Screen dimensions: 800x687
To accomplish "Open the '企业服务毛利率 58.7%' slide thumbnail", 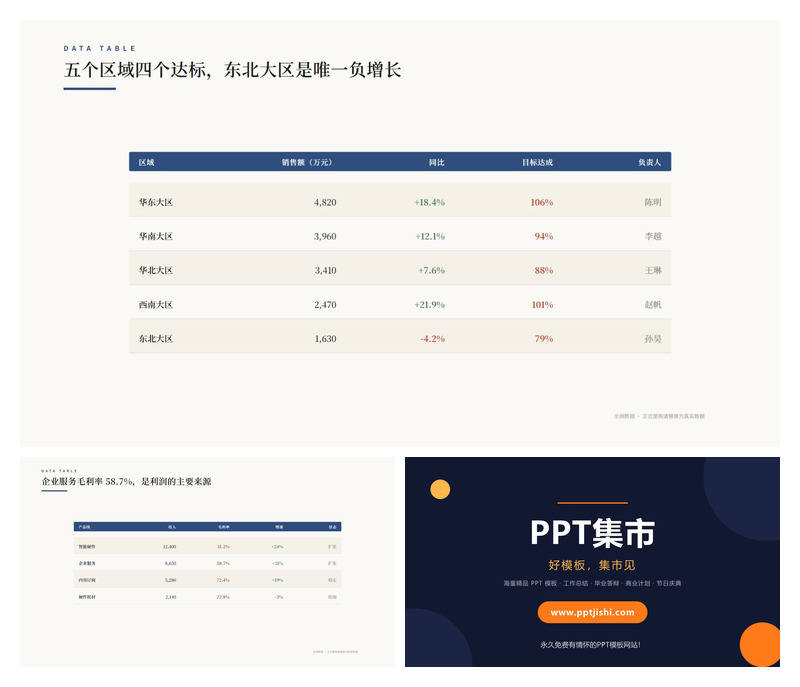I will click(207, 562).
